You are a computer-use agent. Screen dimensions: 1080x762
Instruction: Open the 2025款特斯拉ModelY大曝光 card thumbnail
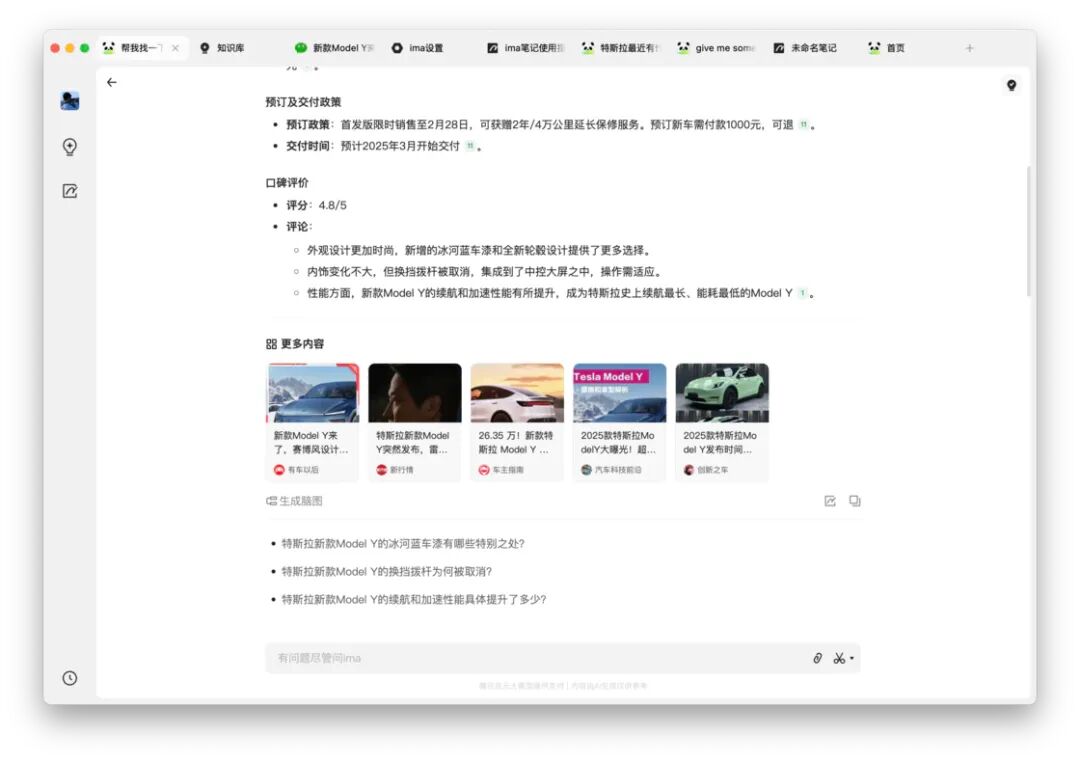619,393
